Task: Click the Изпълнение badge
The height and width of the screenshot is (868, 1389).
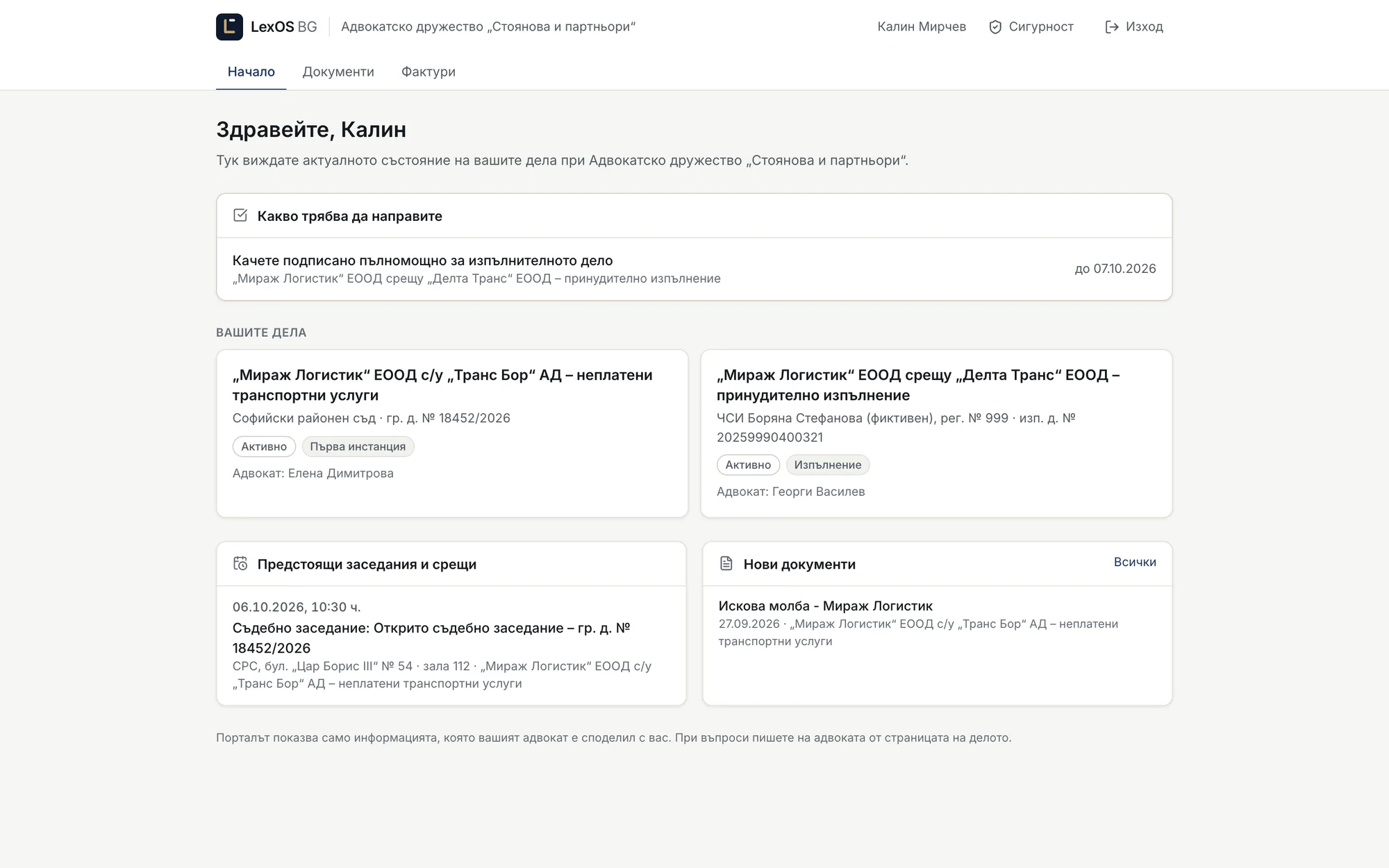Action: [x=828, y=465]
